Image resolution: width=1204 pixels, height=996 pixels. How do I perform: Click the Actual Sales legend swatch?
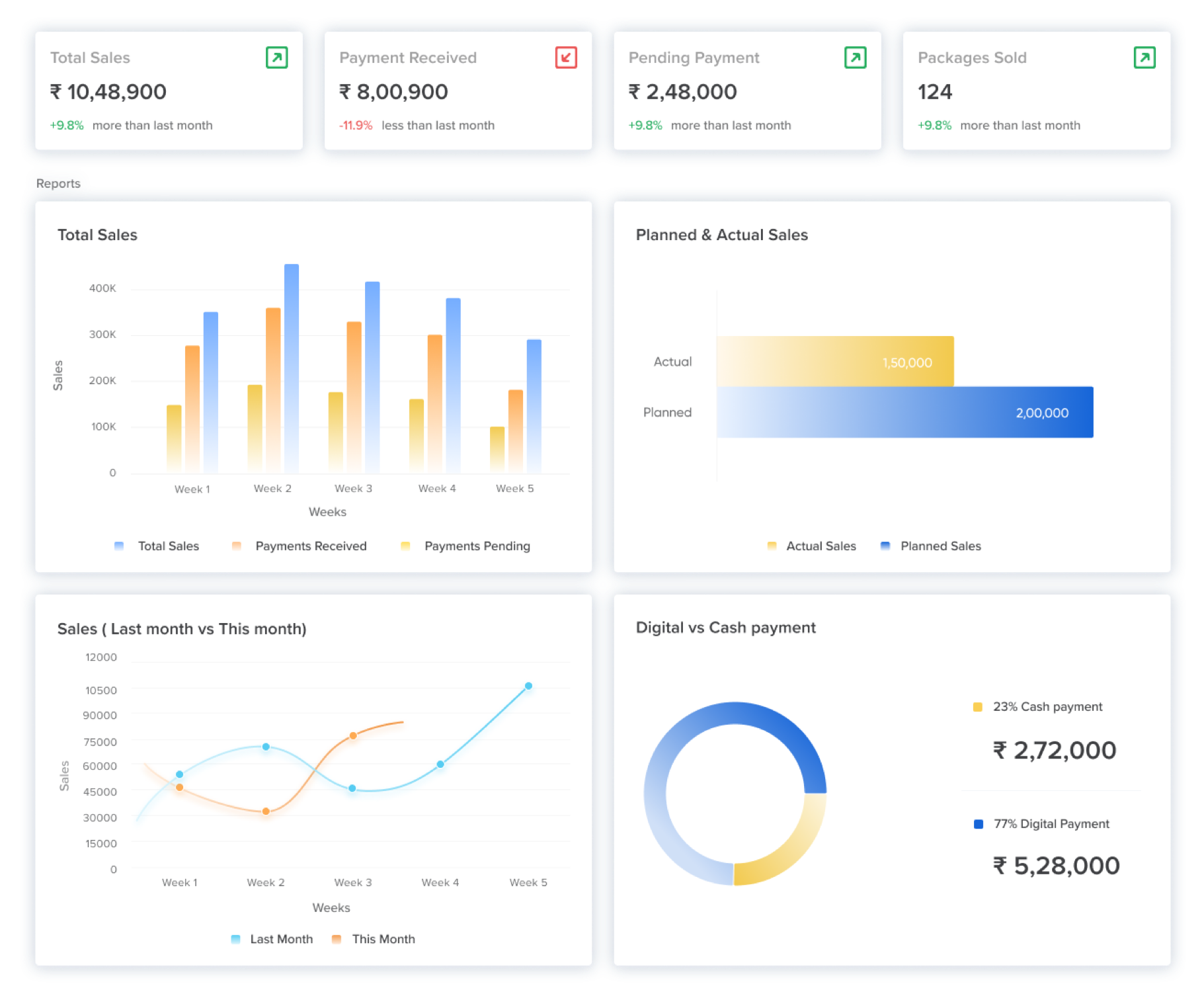772,546
